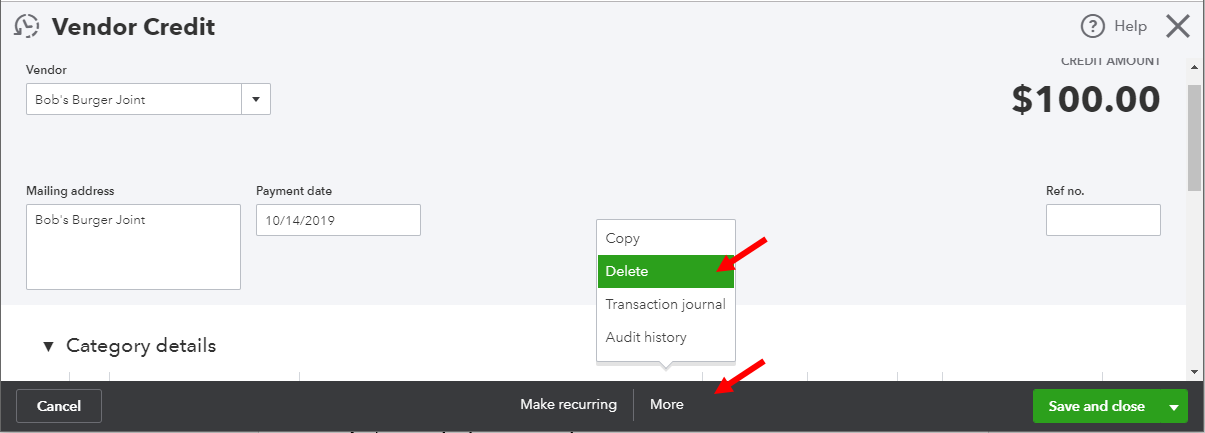The width and height of the screenshot is (1205, 433).
Task: Click the scrollbar down arrow
Action: (1194, 371)
